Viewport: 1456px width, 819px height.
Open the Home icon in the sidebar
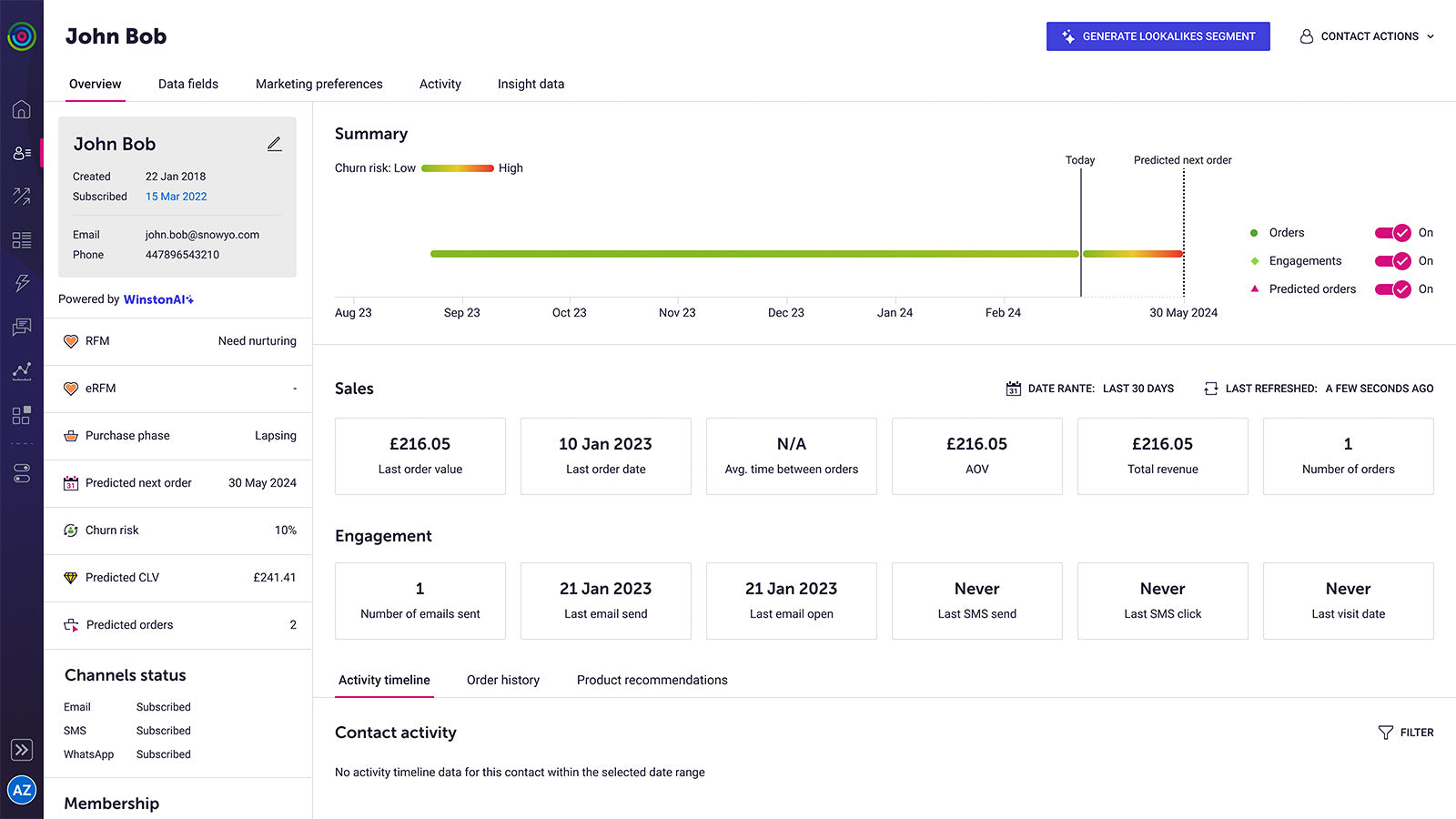22,109
